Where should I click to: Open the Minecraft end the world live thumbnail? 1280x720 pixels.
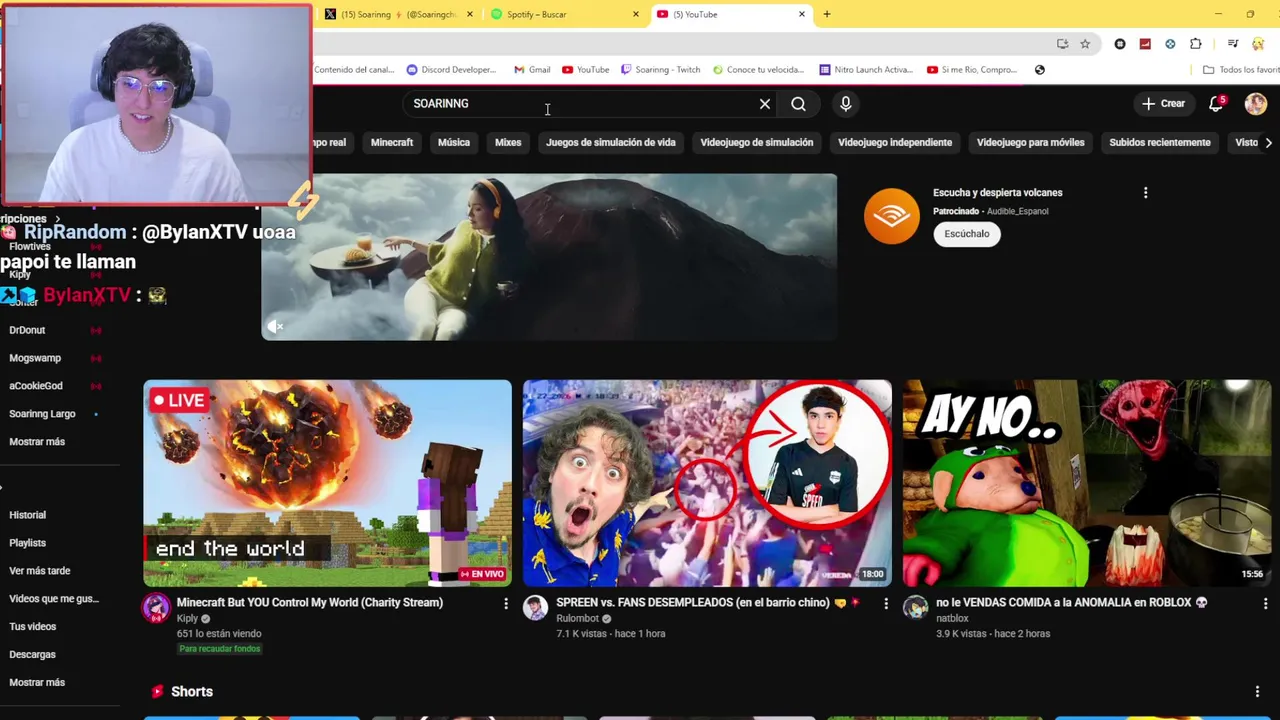pos(327,483)
